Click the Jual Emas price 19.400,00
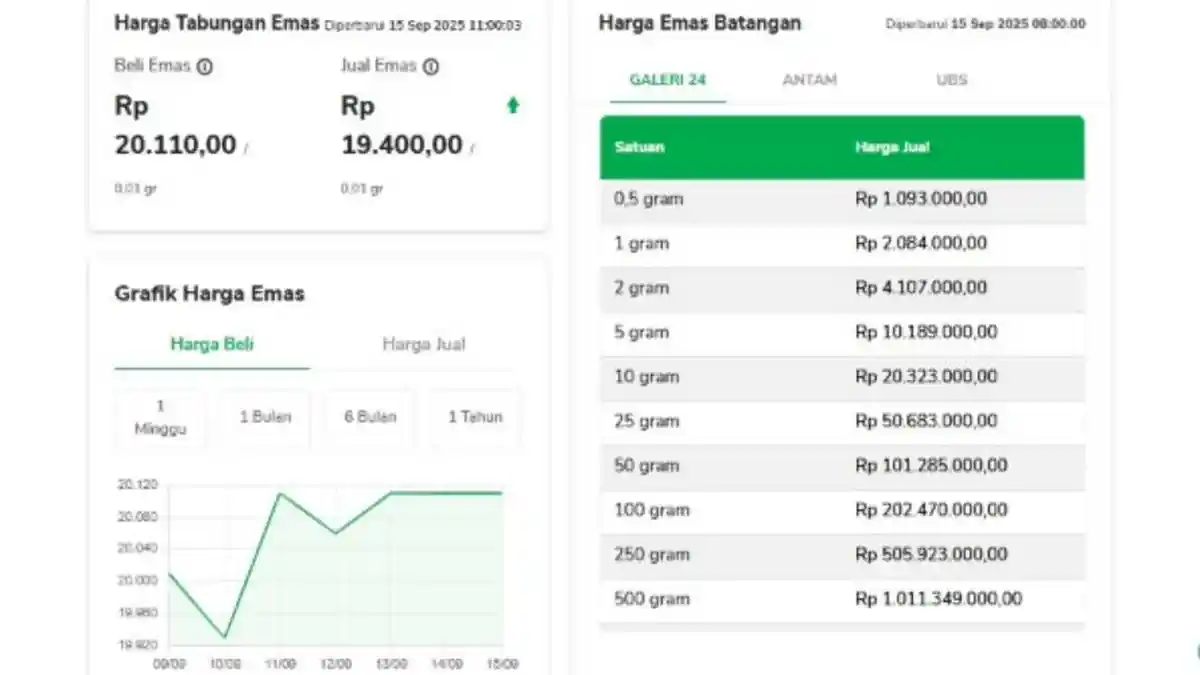 coord(402,145)
